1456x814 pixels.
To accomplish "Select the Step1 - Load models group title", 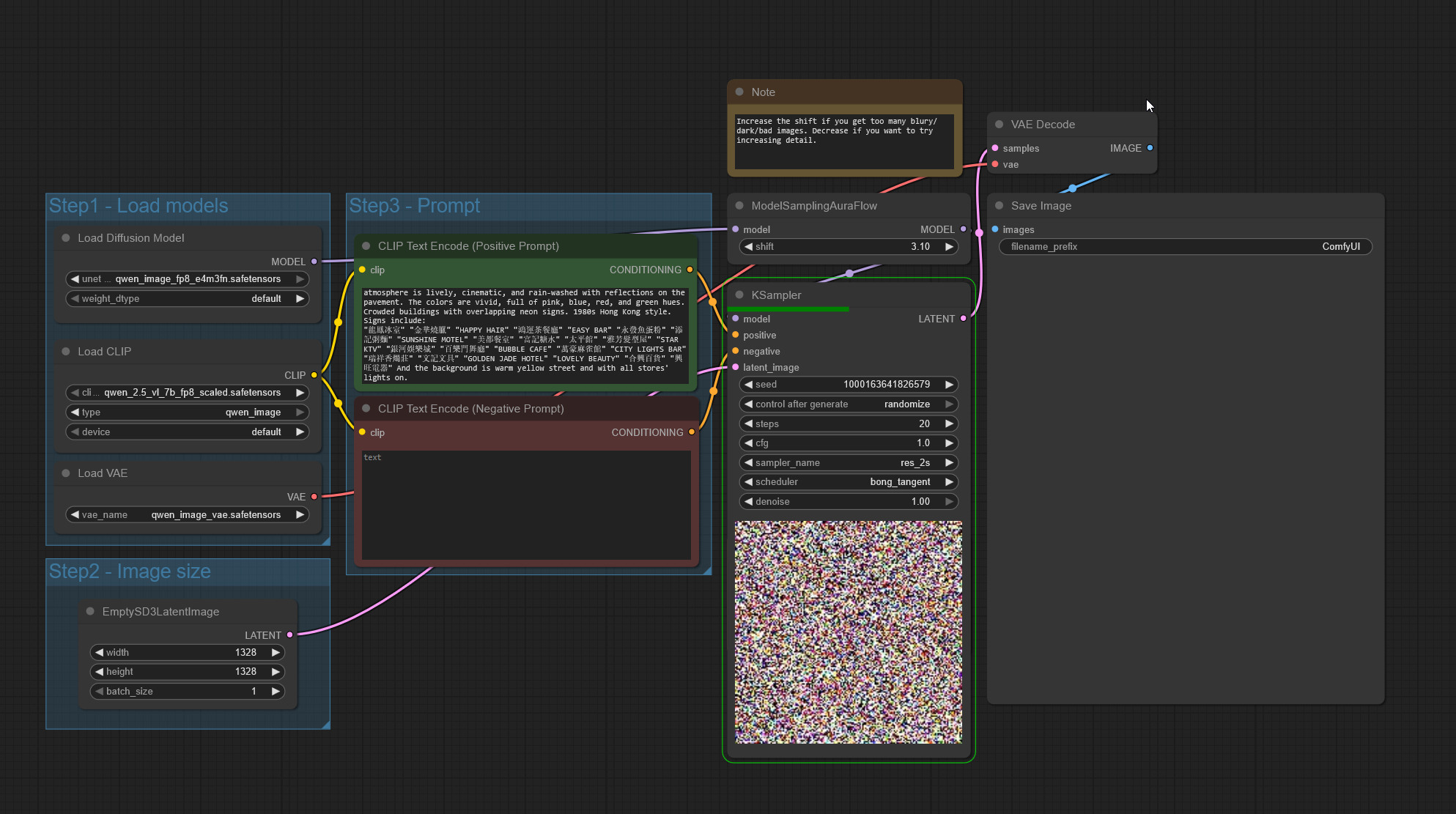I will [x=138, y=206].
